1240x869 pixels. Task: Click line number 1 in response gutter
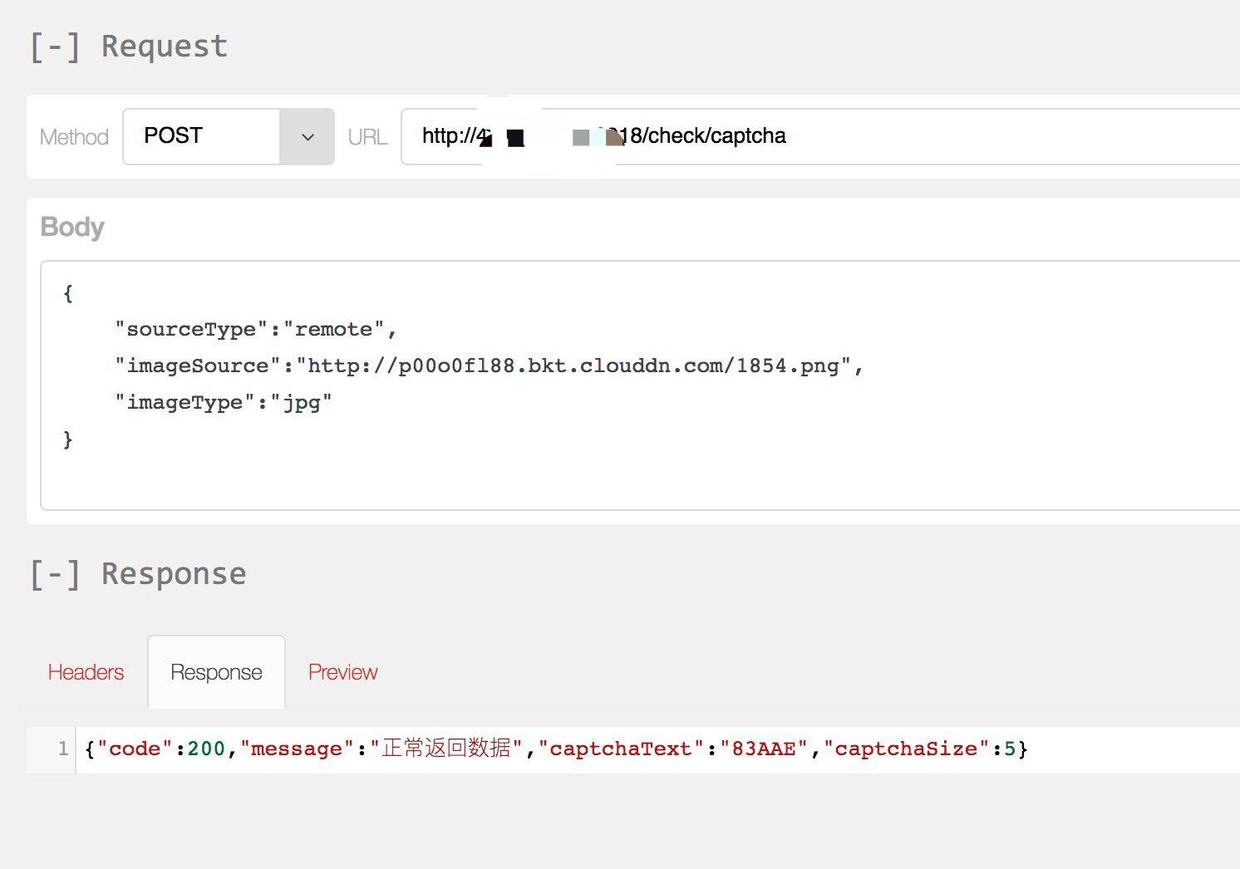pos(63,749)
